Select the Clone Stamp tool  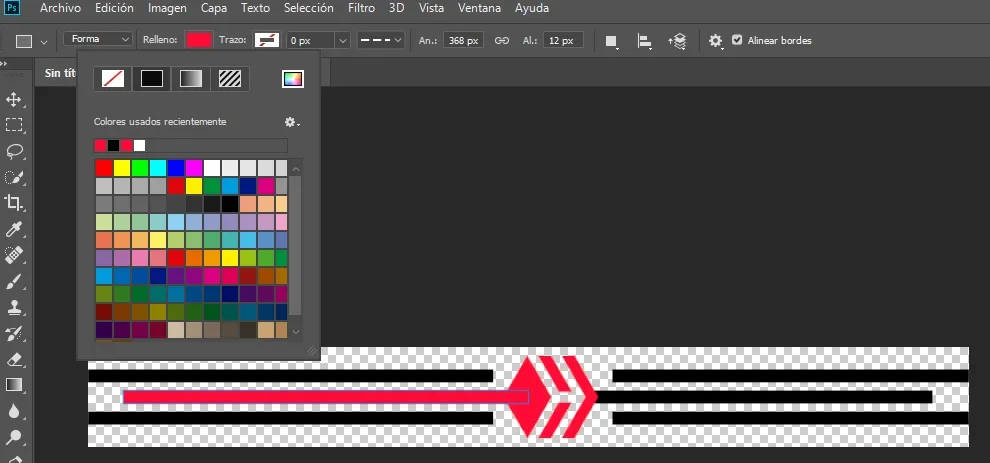[x=14, y=308]
